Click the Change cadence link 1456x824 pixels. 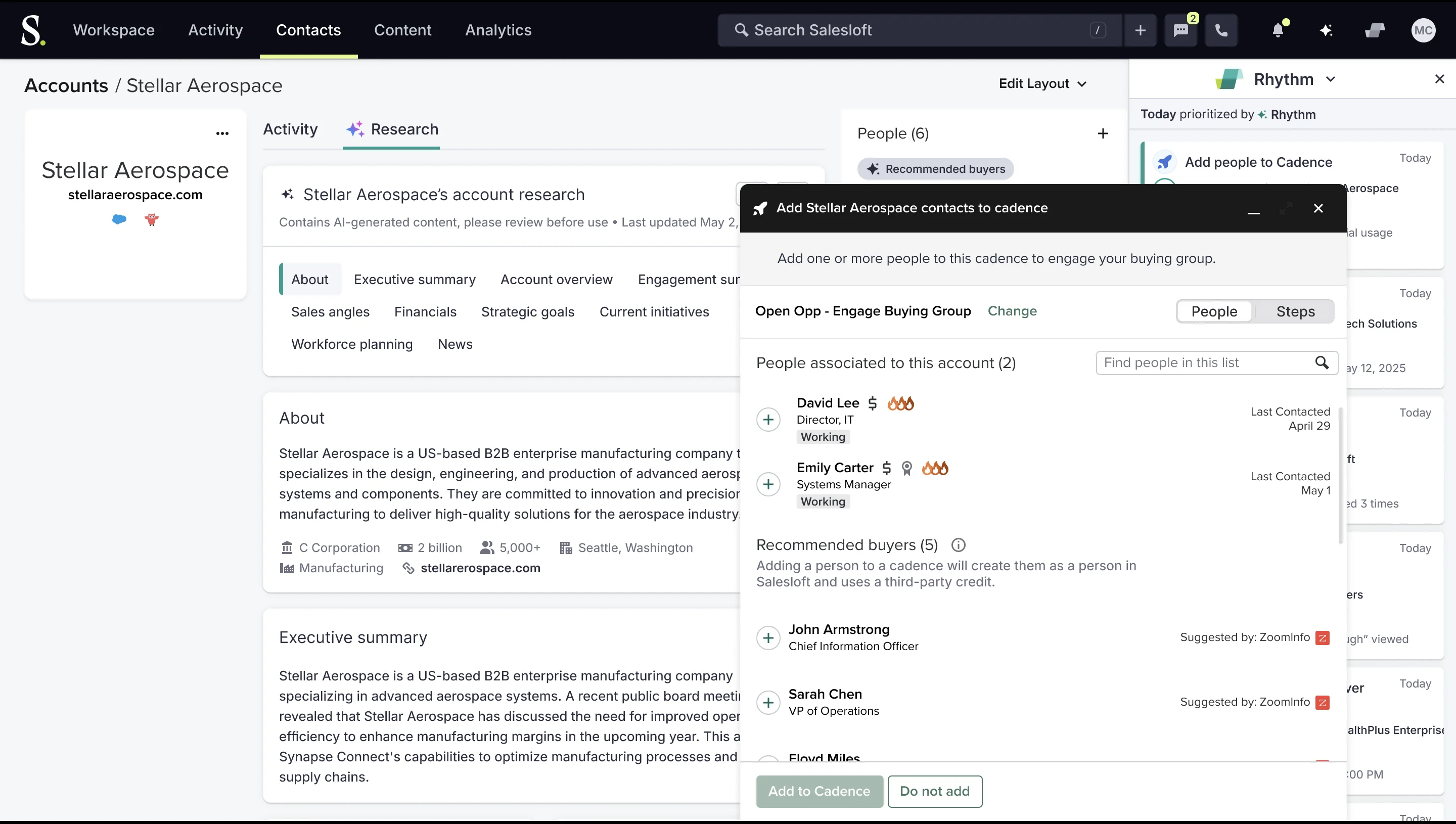click(1012, 311)
